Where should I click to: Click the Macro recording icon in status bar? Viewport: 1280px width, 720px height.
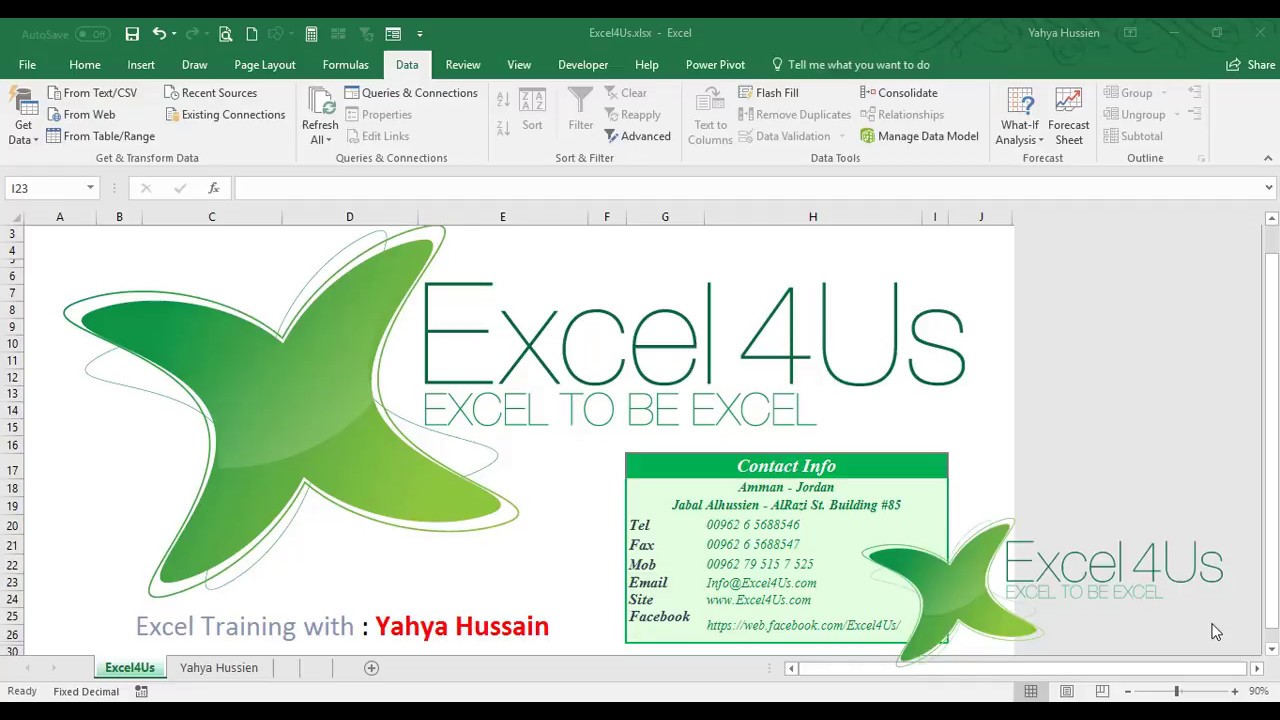141,691
